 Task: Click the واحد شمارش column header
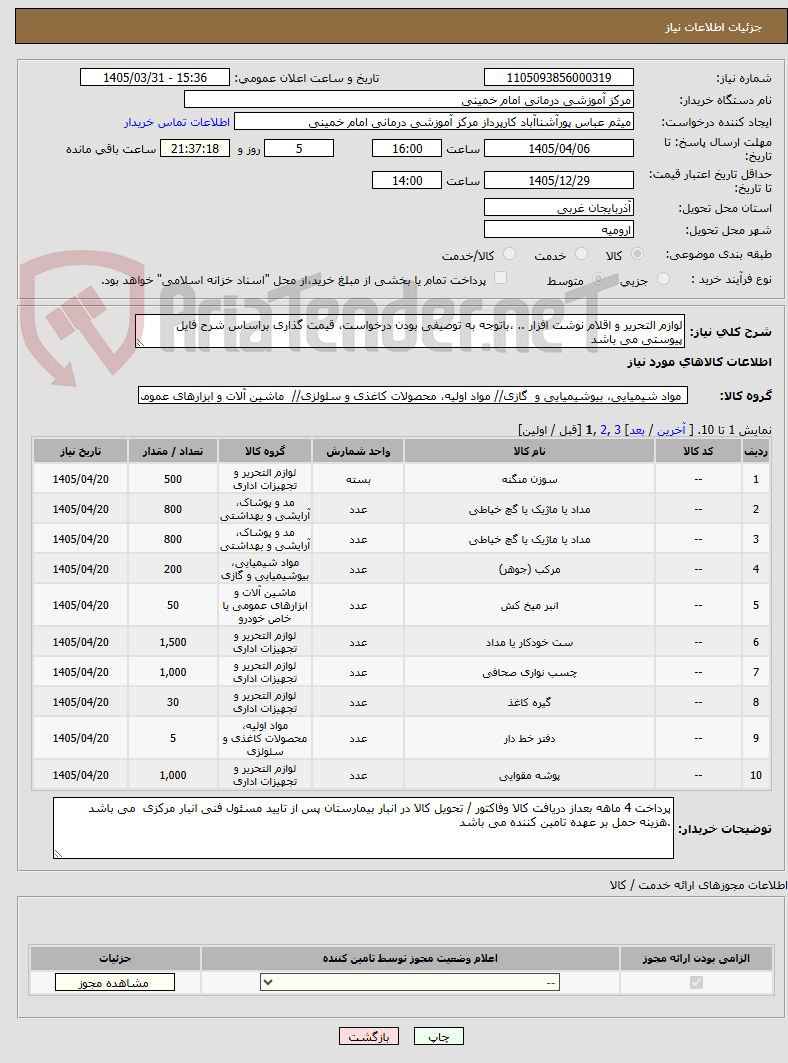tap(358, 452)
